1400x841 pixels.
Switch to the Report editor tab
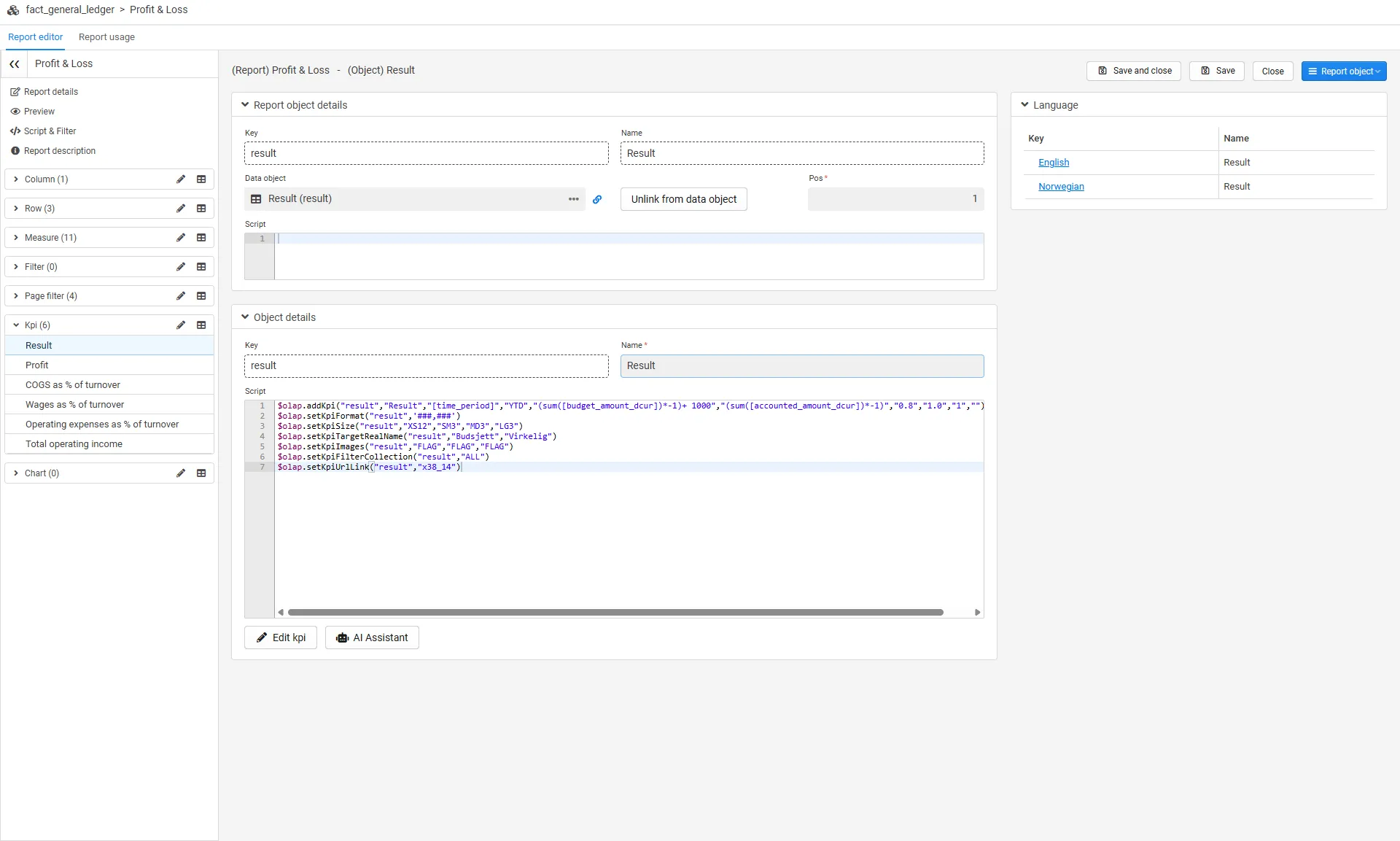(x=35, y=37)
